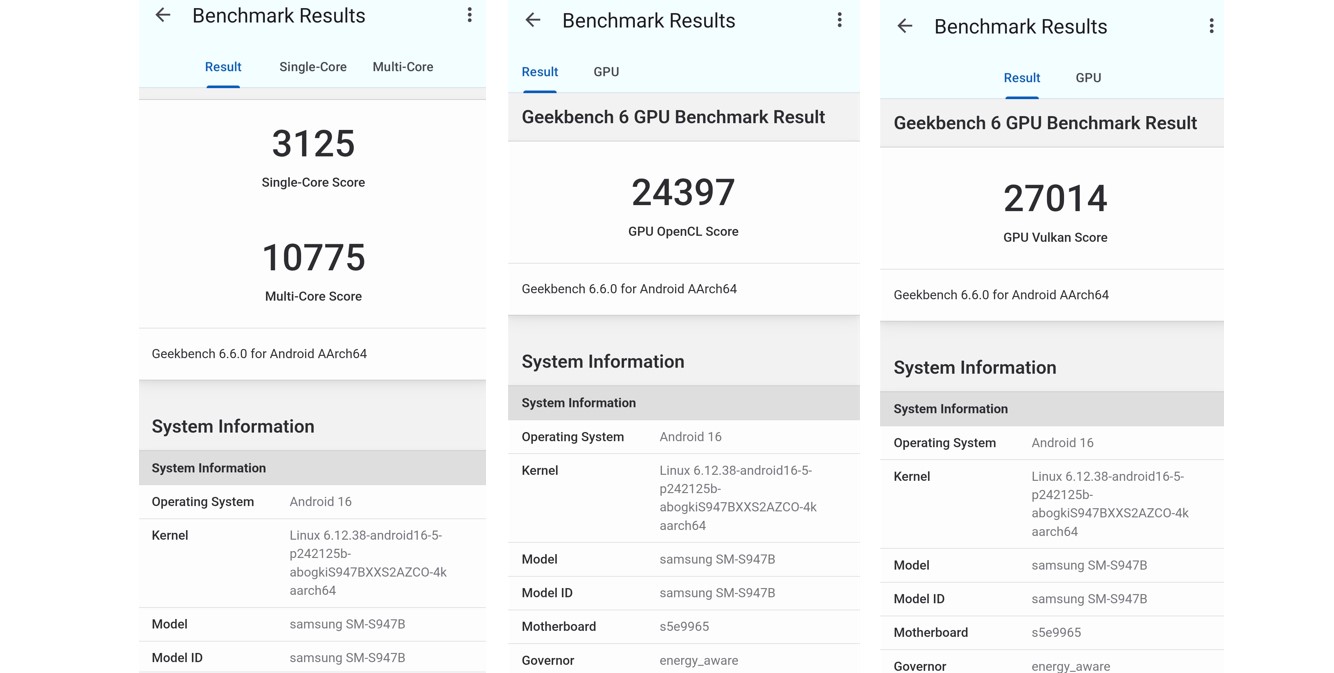1334x673 pixels.
Task: Click the 27014 Vulkan score
Action: (1055, 199)
